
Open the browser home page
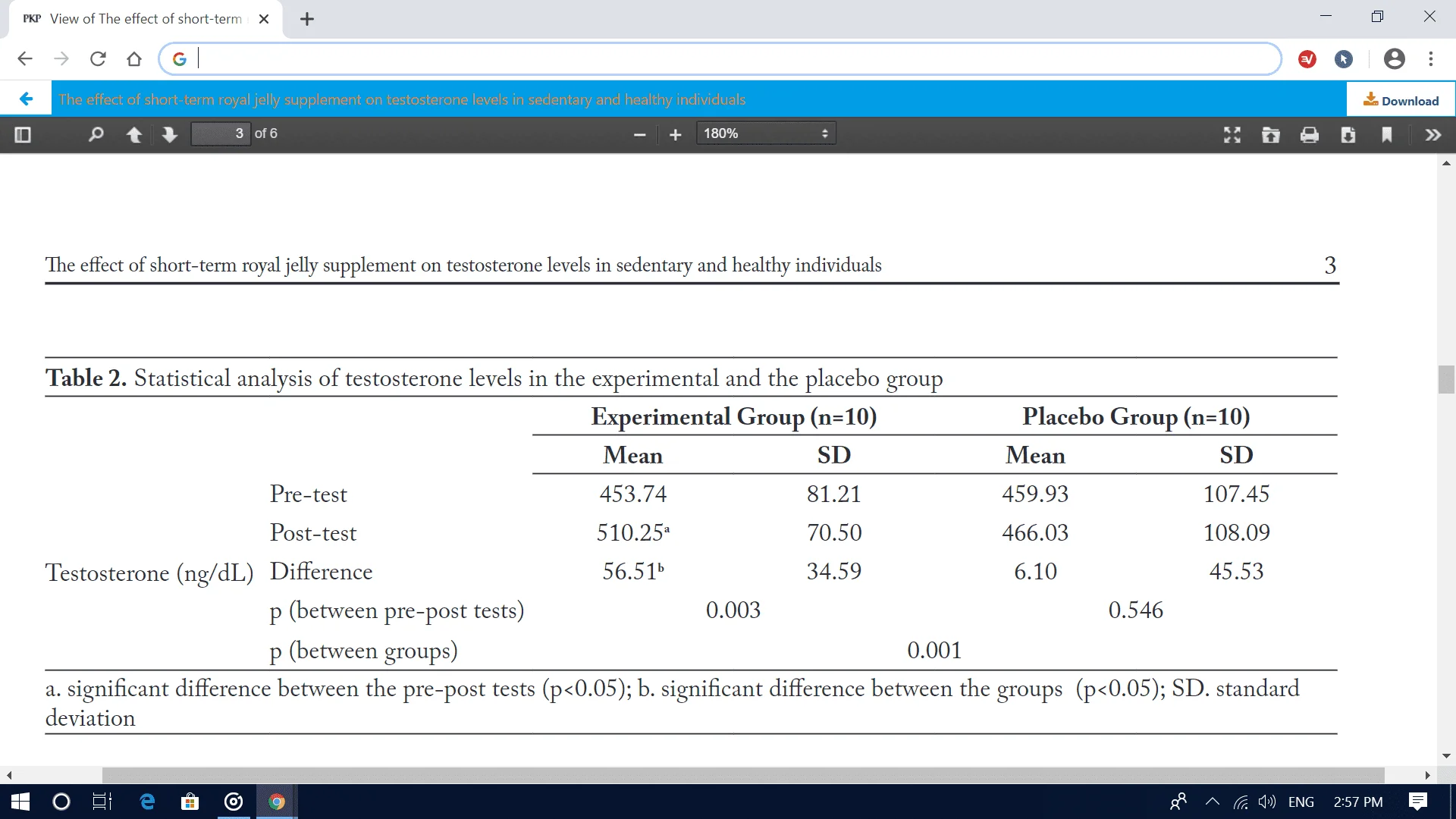coord(134,59)
